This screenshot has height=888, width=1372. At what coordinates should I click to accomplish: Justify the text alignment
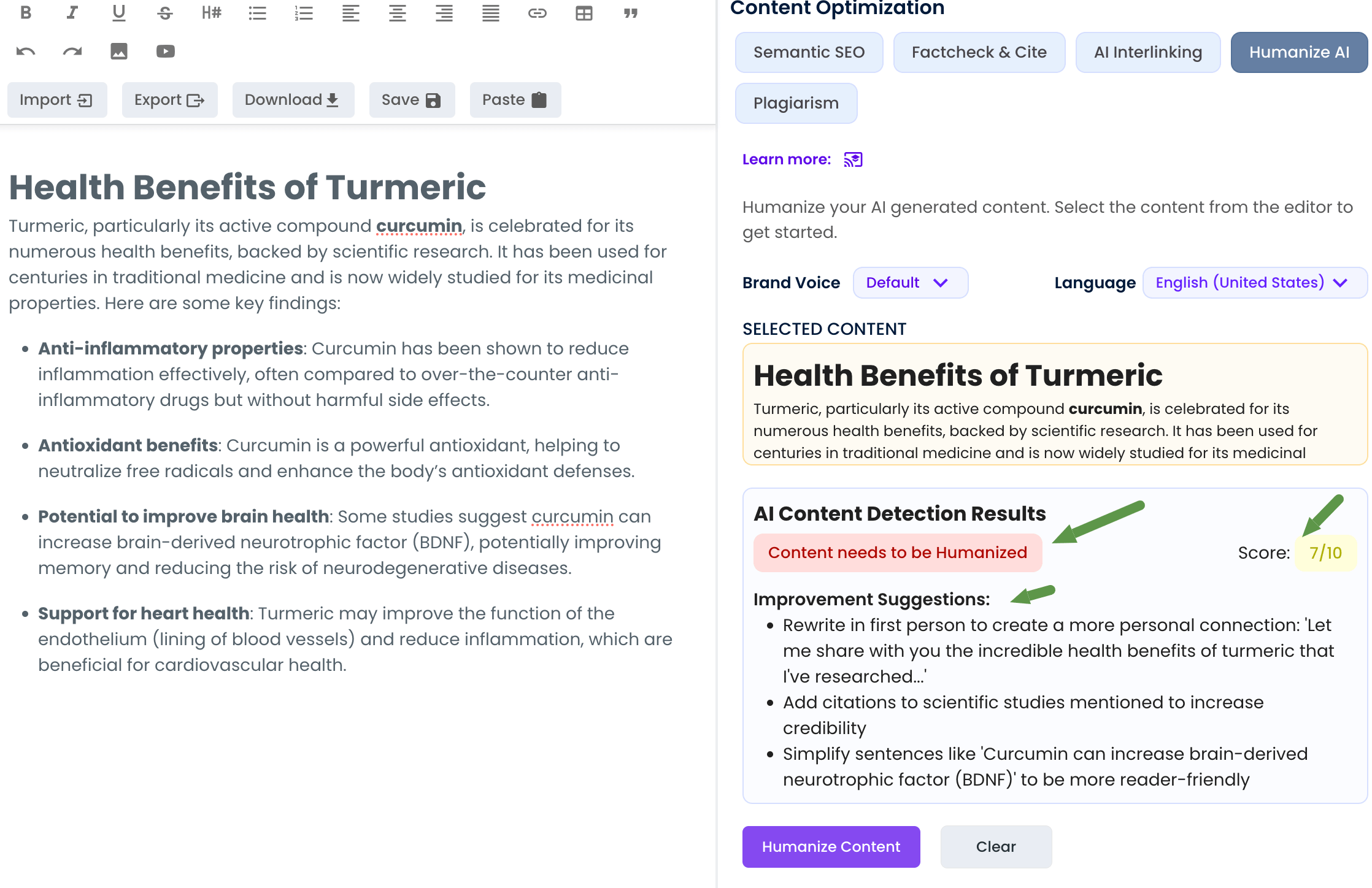pyautogui.click(x=491, y=13)
